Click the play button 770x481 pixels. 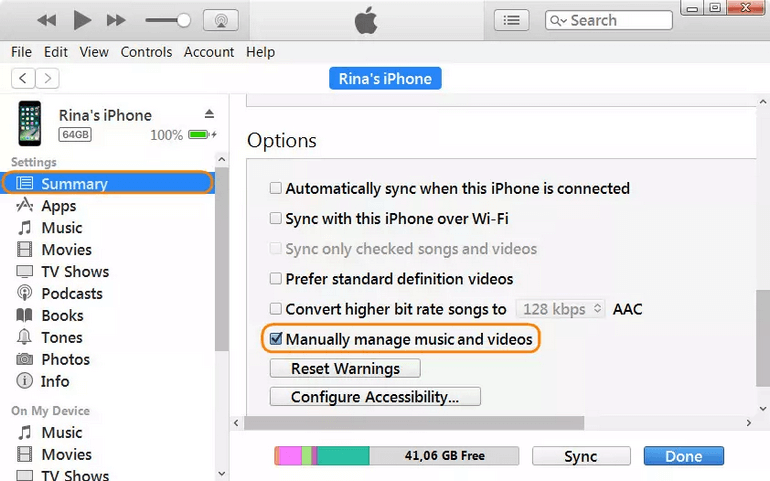click(82, 20)
